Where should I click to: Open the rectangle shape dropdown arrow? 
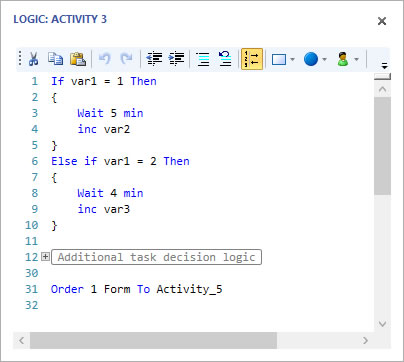292,59
